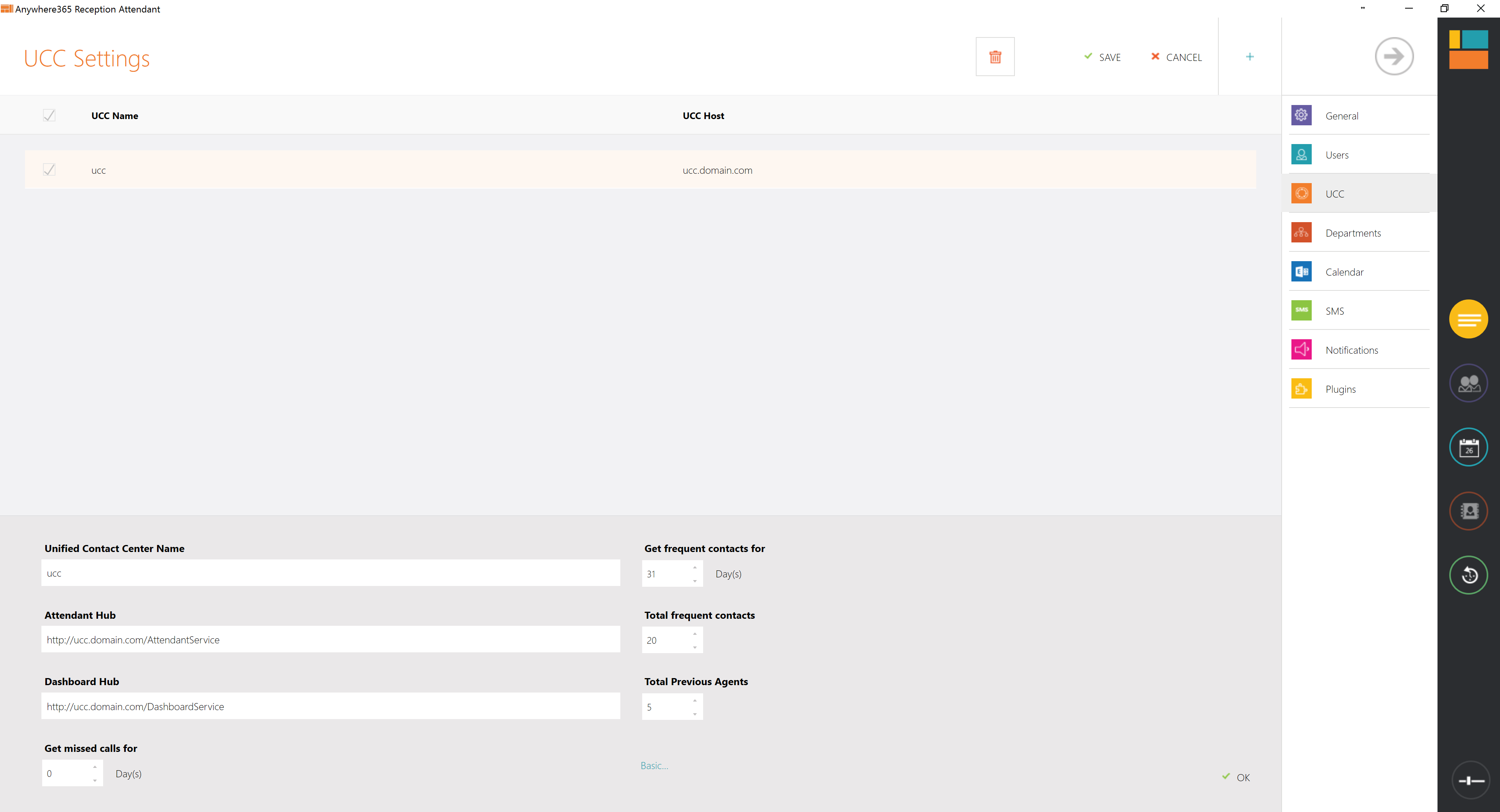
Task: Click the Basic... link
Action: click(654, 766)
